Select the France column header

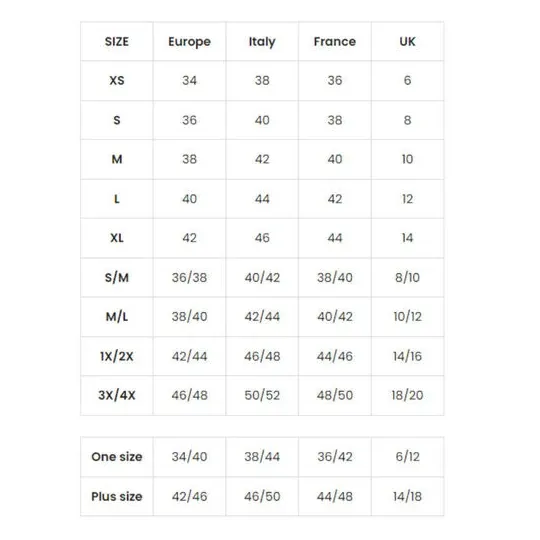[335, 42]
